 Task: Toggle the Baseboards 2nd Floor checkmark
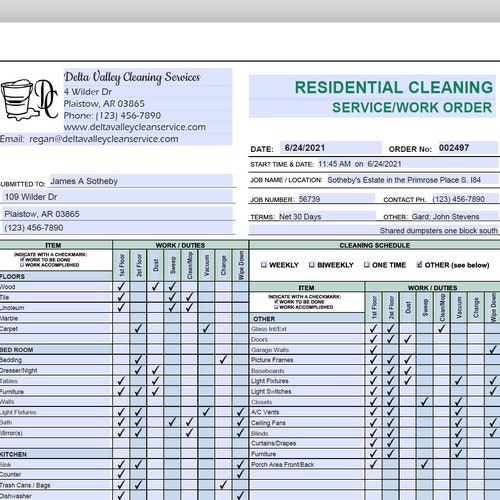tap(390, 370)
